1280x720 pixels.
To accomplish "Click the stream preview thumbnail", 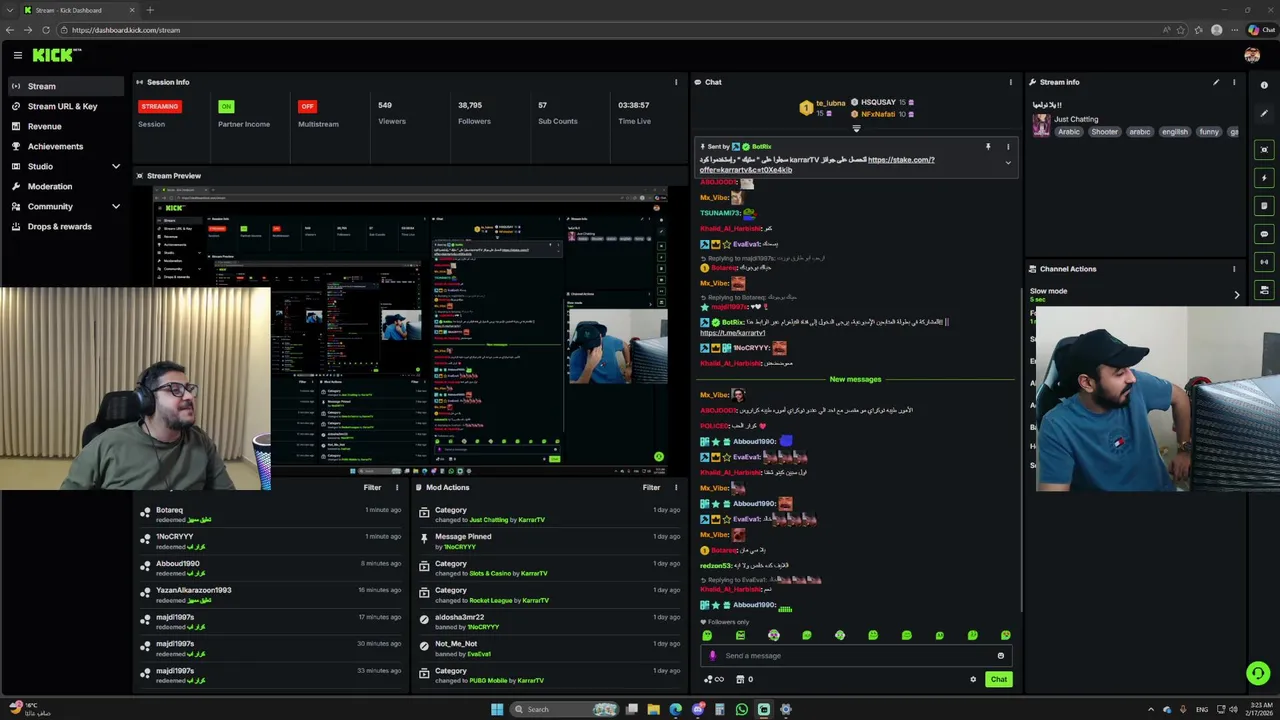I will tap(410, 331).
